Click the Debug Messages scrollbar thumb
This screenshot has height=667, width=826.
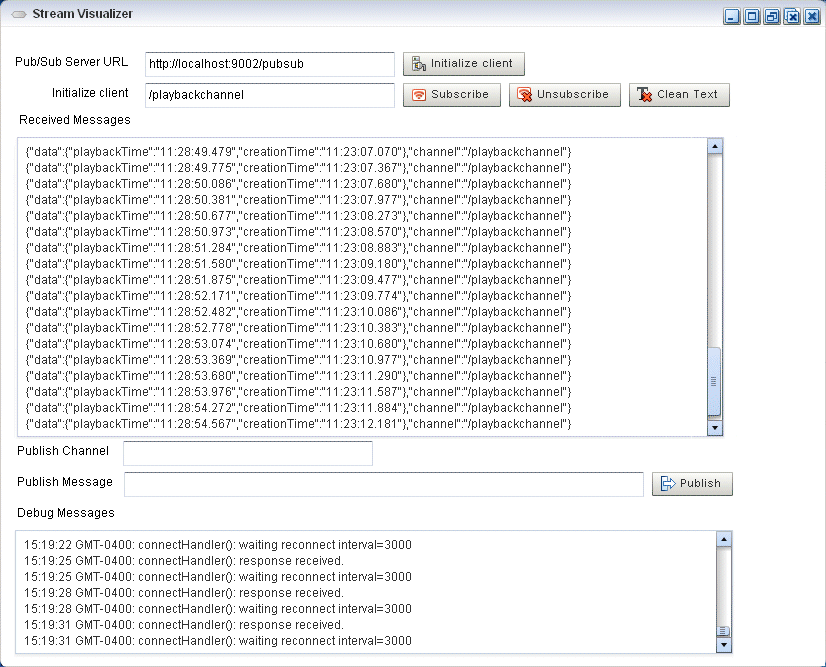pyautogui.click(x=724, y=631)
